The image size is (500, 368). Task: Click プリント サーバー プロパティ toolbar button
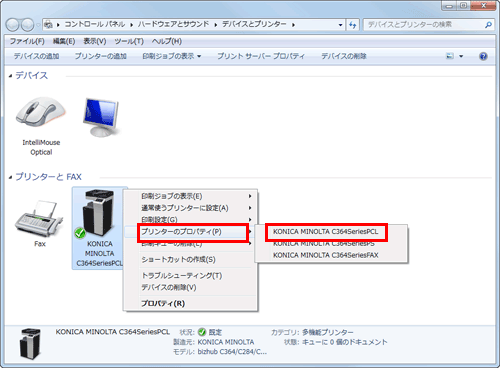coord(261,56)
